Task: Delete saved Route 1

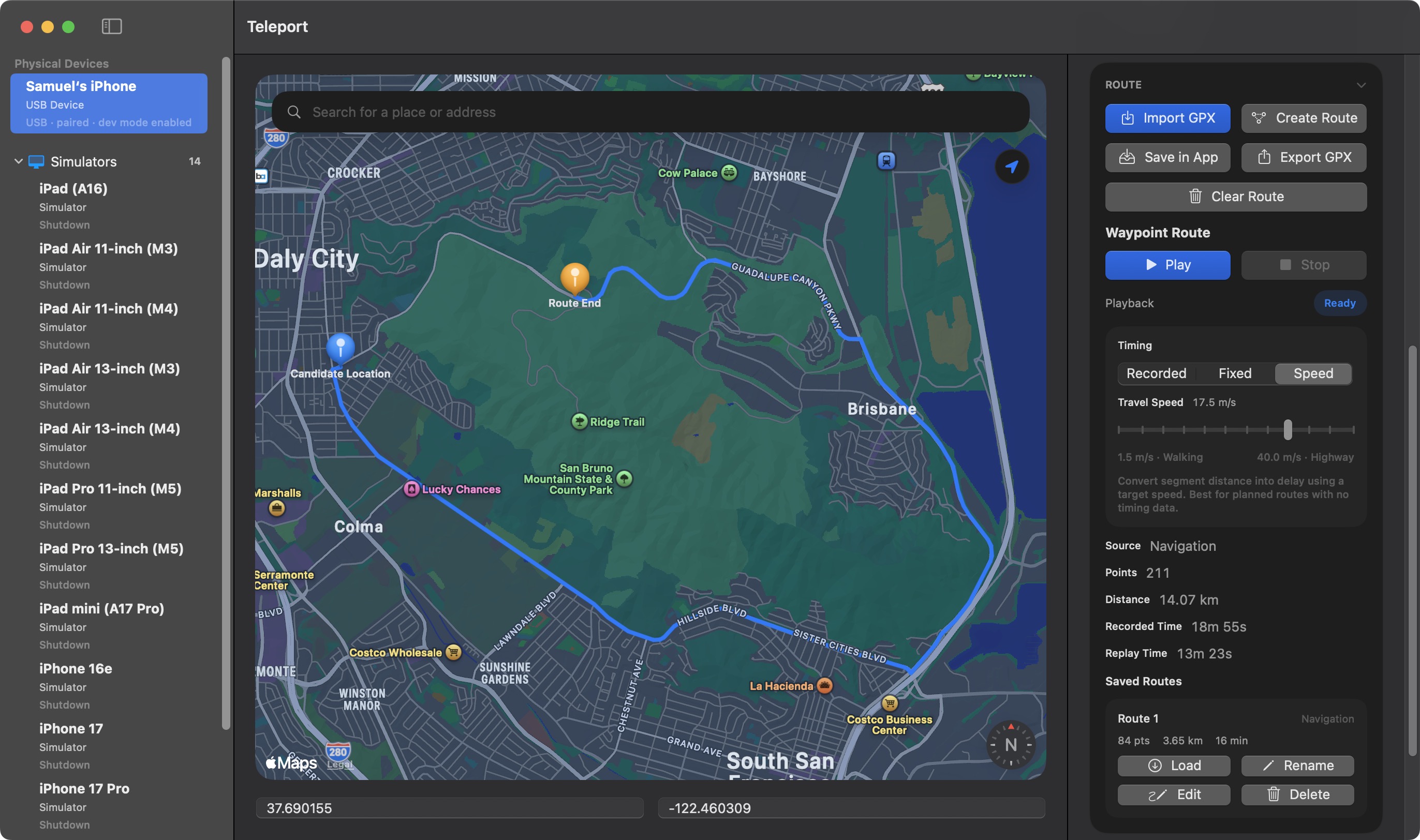Action: click(x=1298, y=794)
